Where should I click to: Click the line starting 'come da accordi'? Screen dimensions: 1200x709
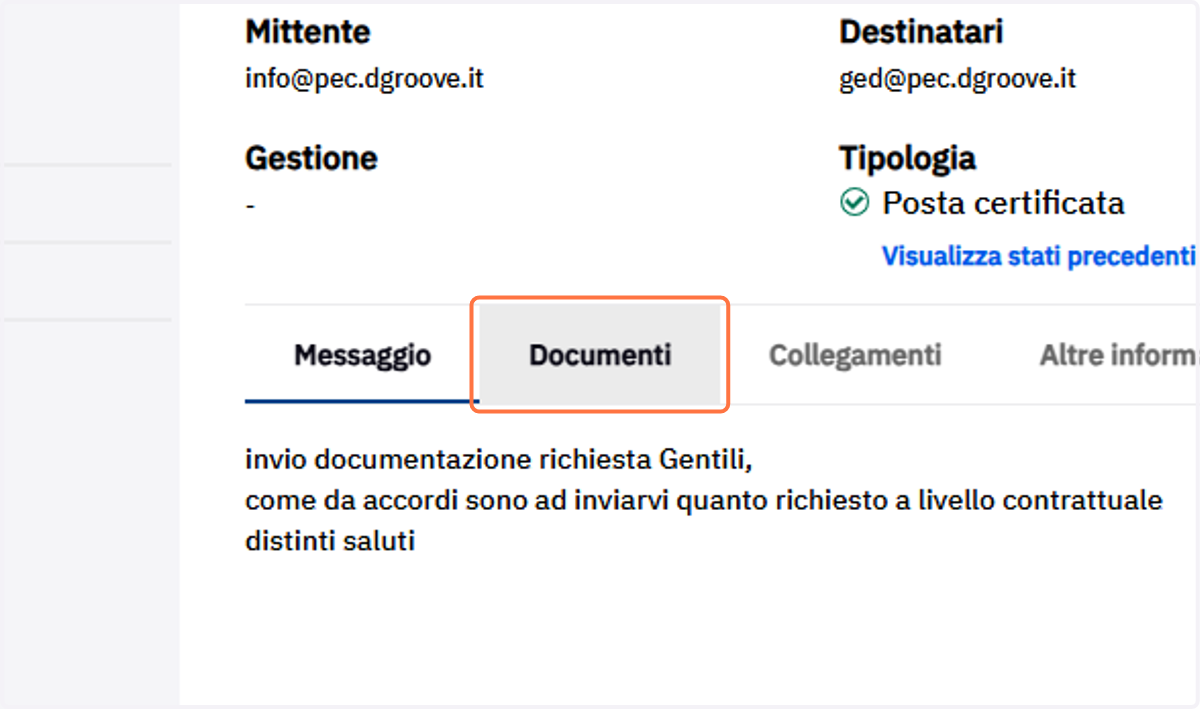coord(703,501)
